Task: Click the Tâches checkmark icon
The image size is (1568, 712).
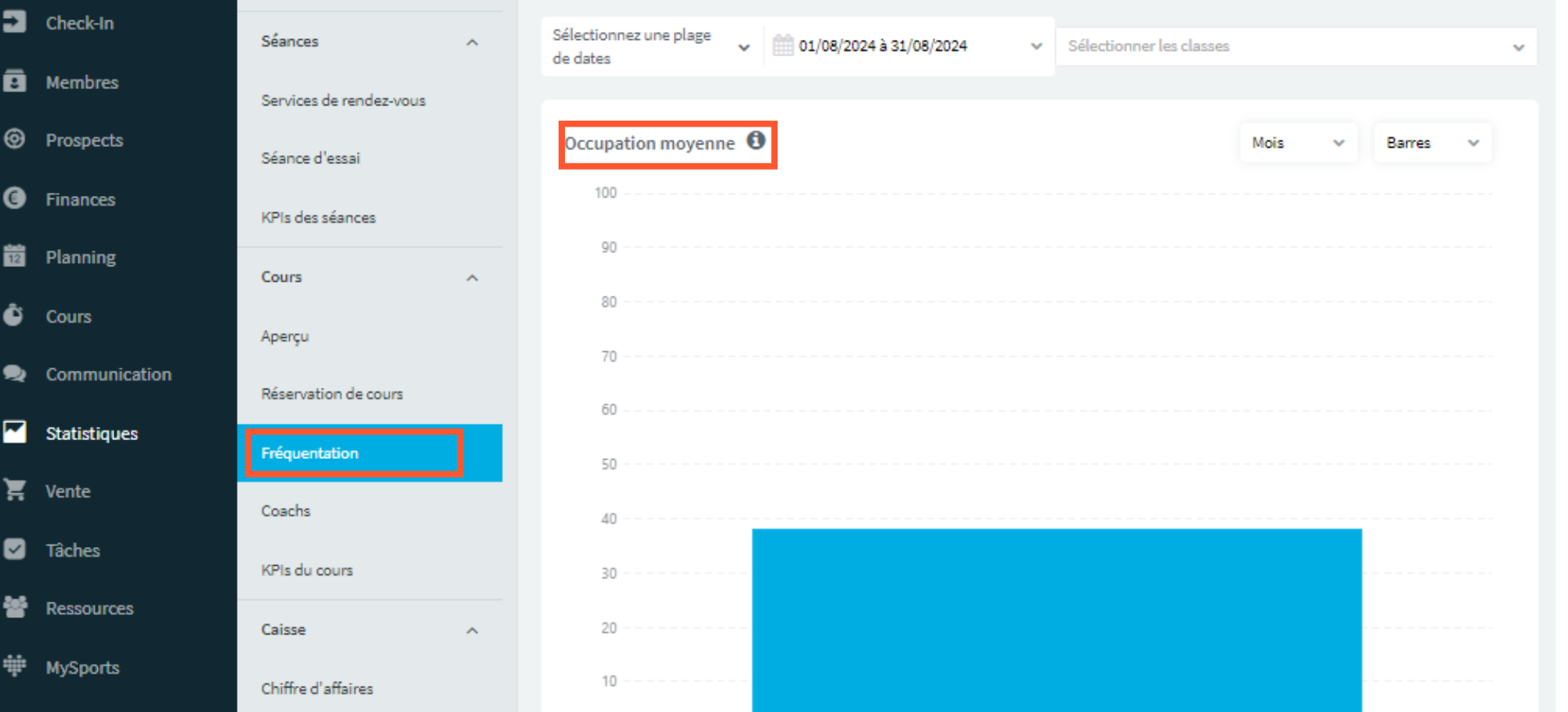Action: [x=14, y=549]
